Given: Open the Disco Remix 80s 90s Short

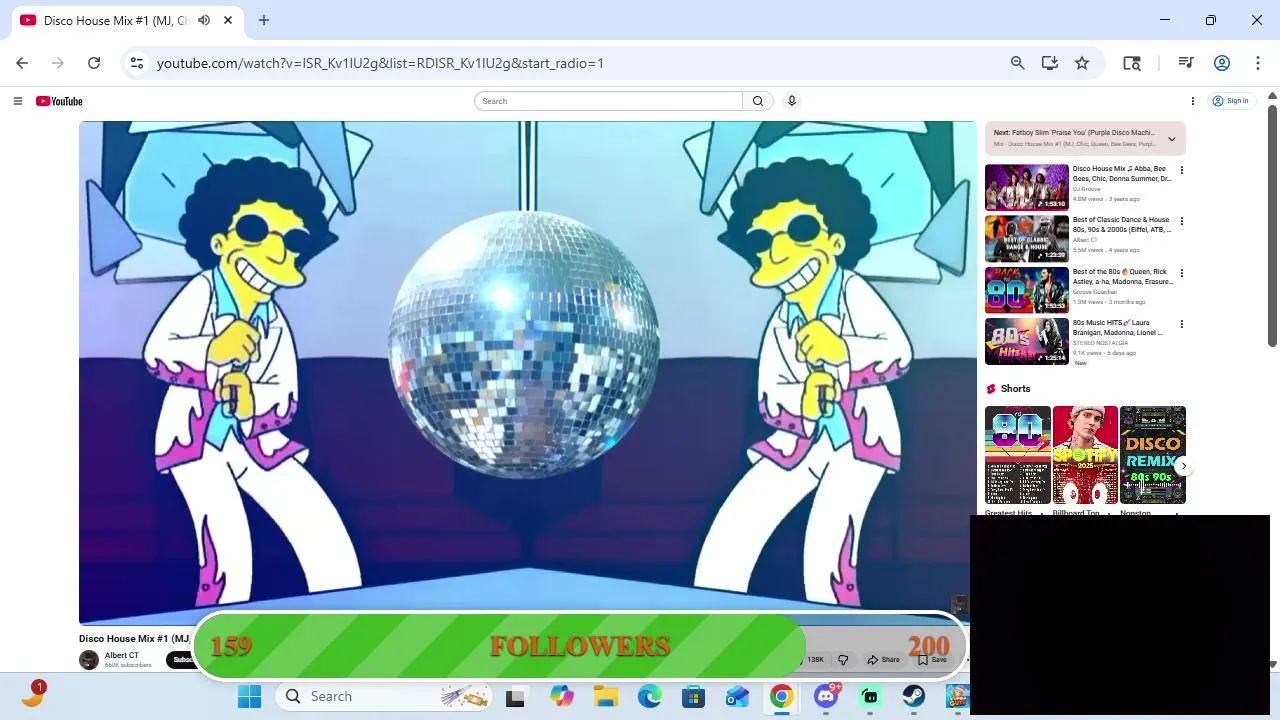Looking at the screenshot, I should pyautogui.click(x=1153, y=455).
